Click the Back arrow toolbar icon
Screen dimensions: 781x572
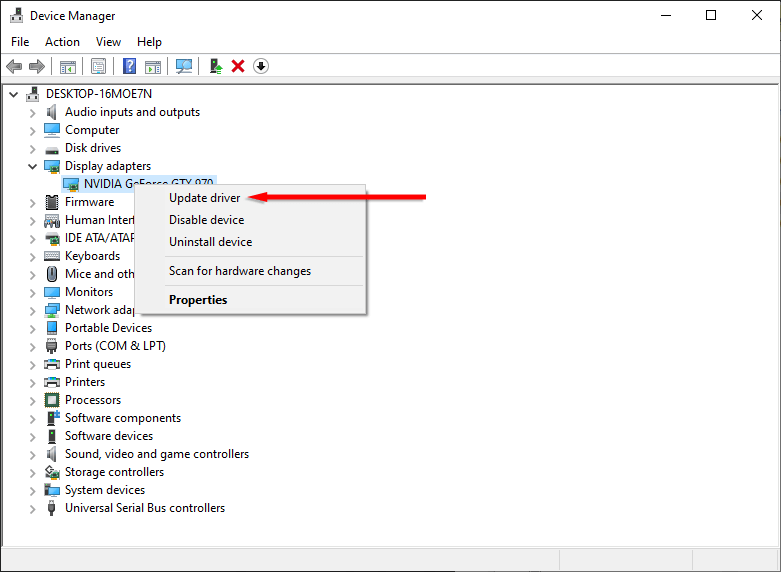tap(14, 66)
